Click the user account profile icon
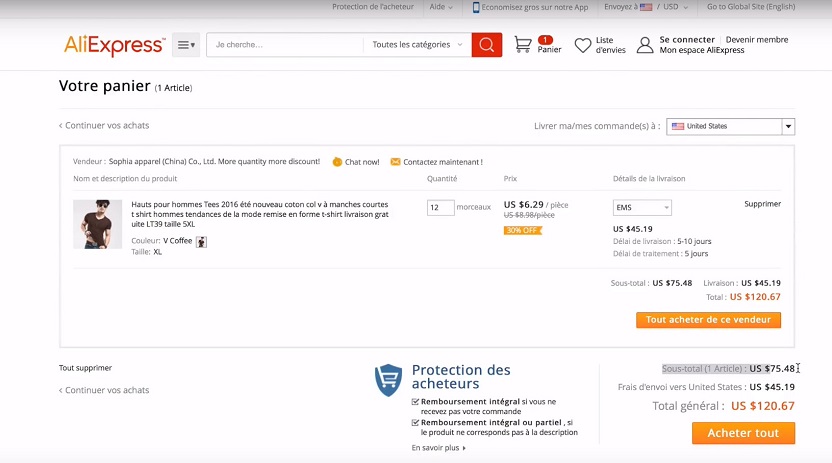Image resolution: width=832 pixels, height=463 pixels. (645, 45)
